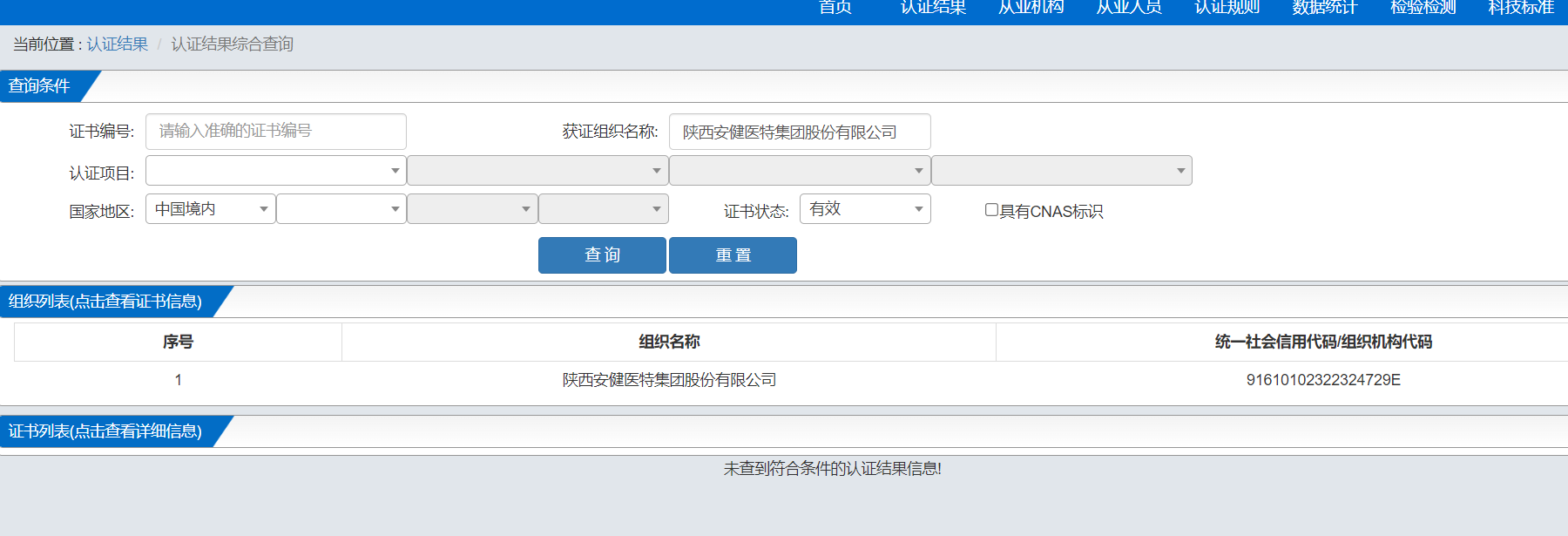Click the 重置 reset button

(x=733, y=255)
